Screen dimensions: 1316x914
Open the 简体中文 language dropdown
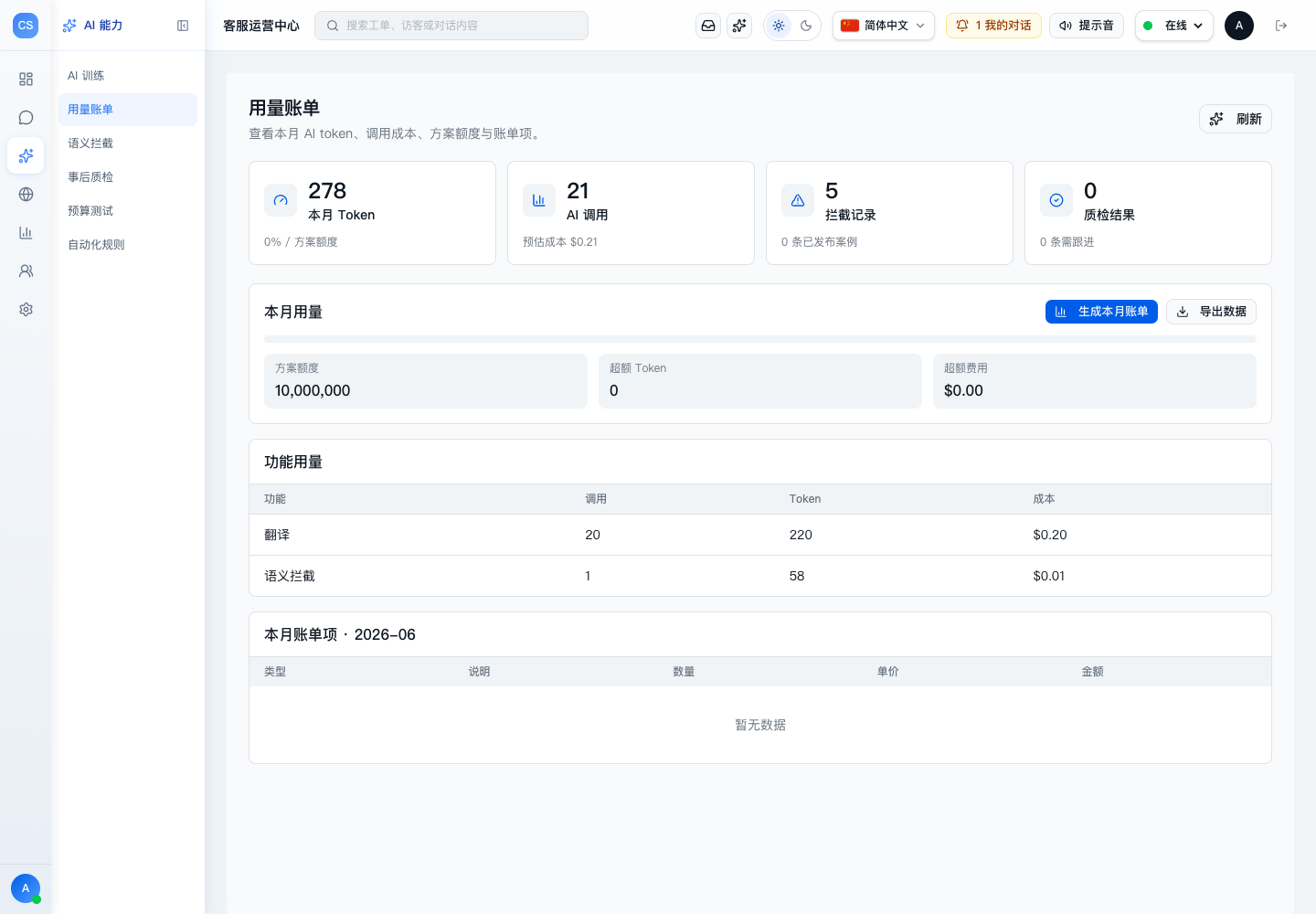click(x=884, y=26)
